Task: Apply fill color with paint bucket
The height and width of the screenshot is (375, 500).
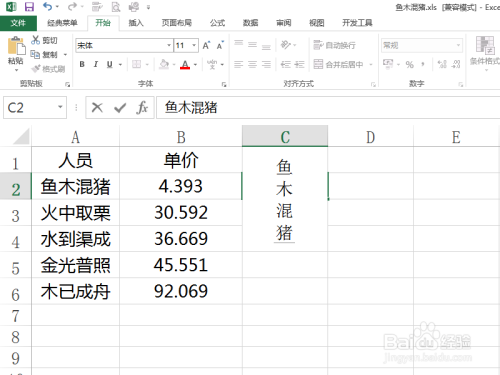Action: (164, 64)
